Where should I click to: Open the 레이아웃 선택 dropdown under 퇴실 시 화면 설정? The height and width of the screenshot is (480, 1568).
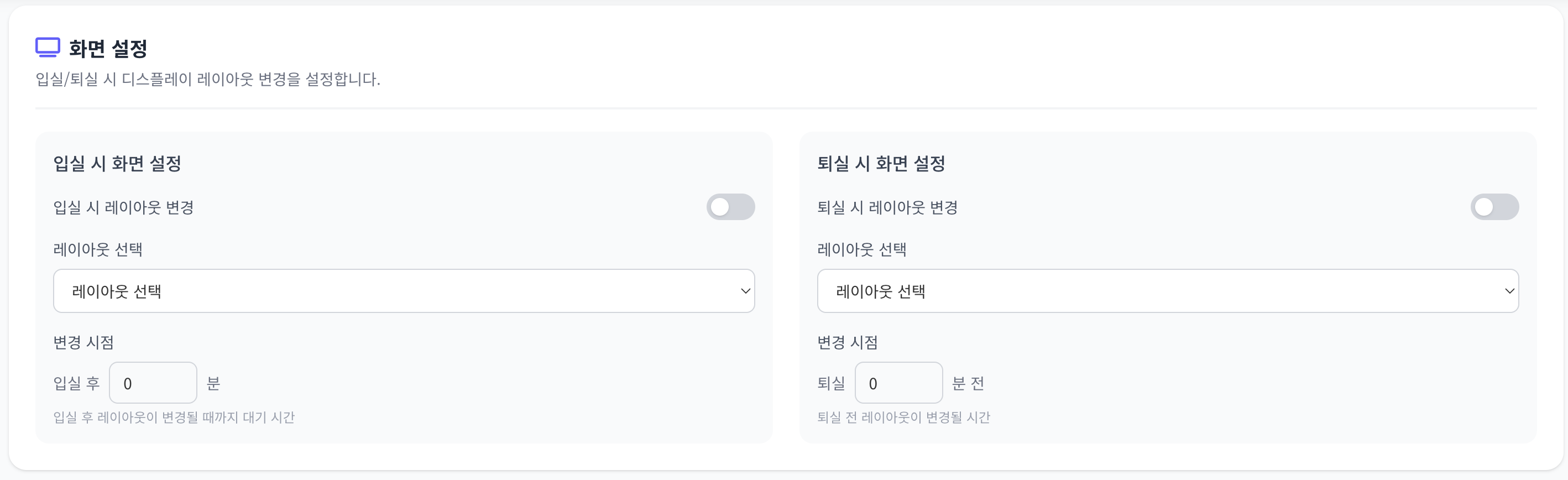click(1168, 290)
